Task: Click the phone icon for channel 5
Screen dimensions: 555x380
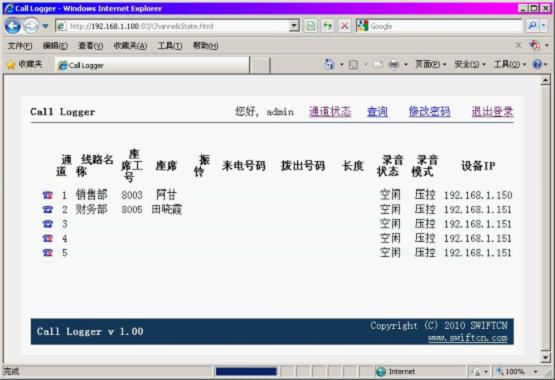Action: (48, 252)
